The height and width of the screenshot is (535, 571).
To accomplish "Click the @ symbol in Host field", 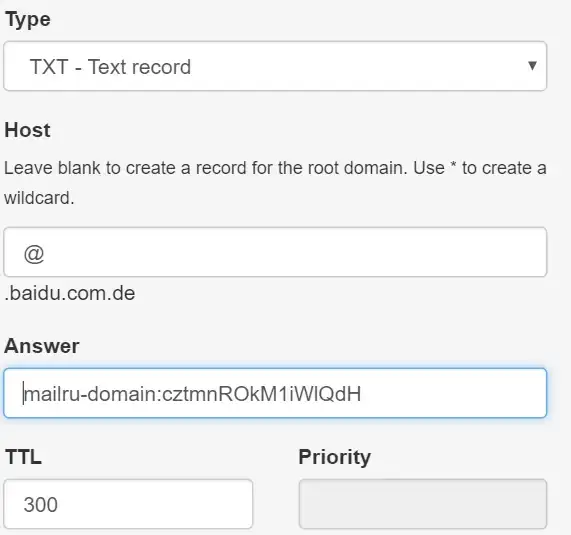I will pyautogui.click(x=34, y=254).
